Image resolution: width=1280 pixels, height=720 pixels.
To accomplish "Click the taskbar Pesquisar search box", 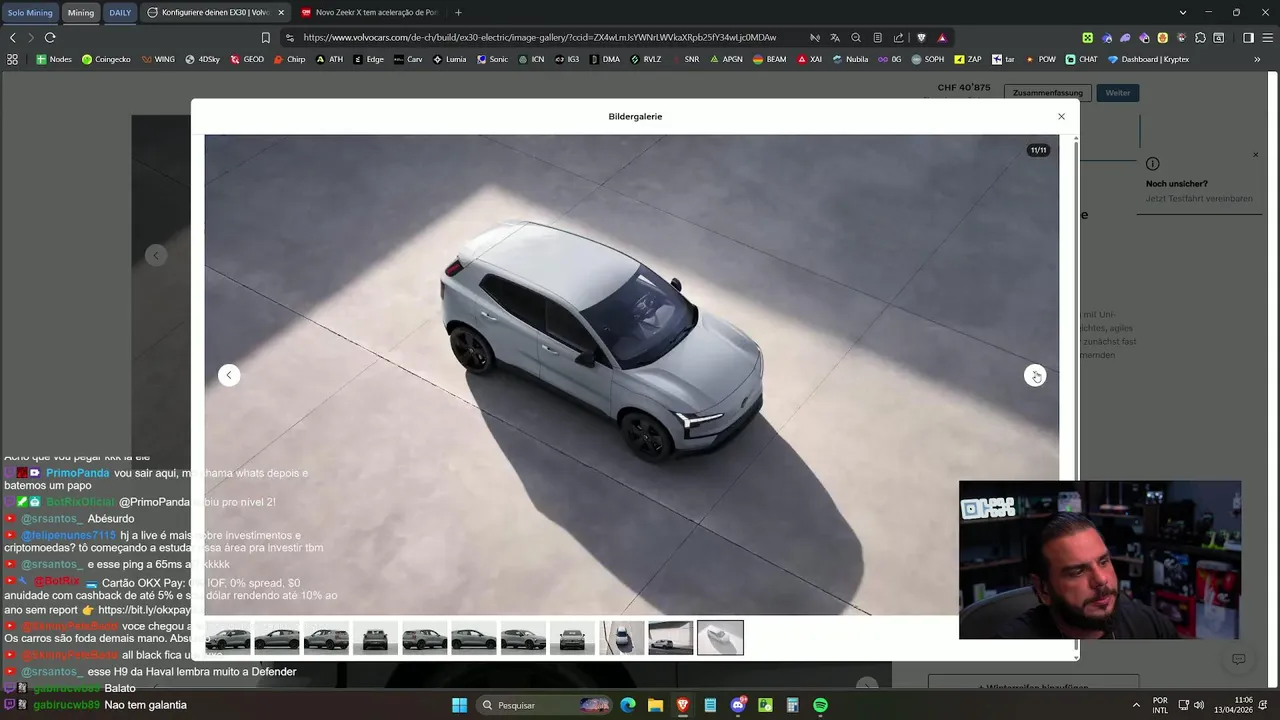I will (545, 705).
